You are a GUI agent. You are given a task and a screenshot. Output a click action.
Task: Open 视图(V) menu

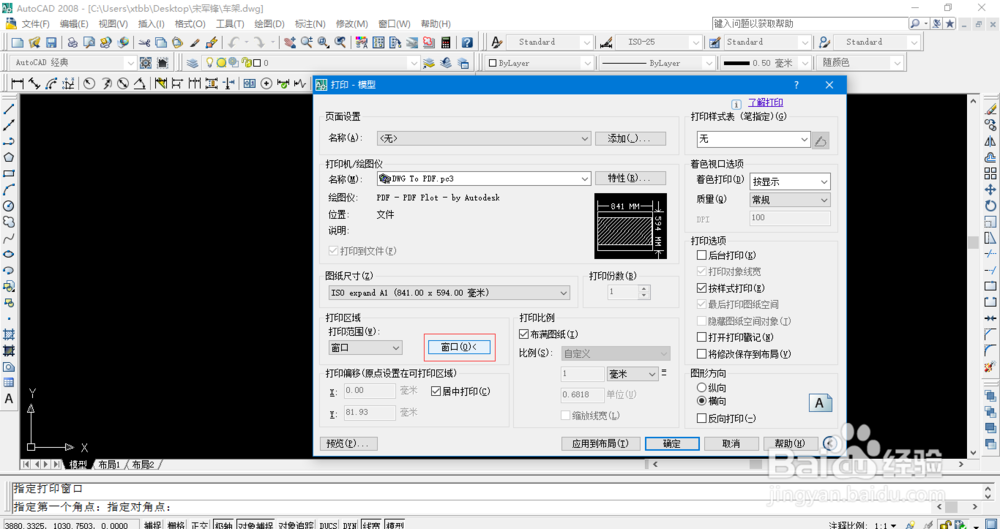tap(113, 24)
